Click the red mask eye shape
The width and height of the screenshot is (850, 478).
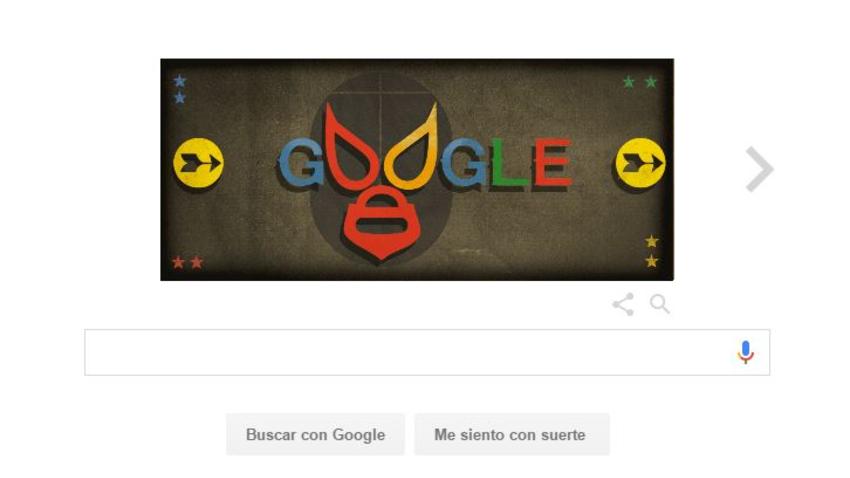pyautogui.click(x=347, y=149)
